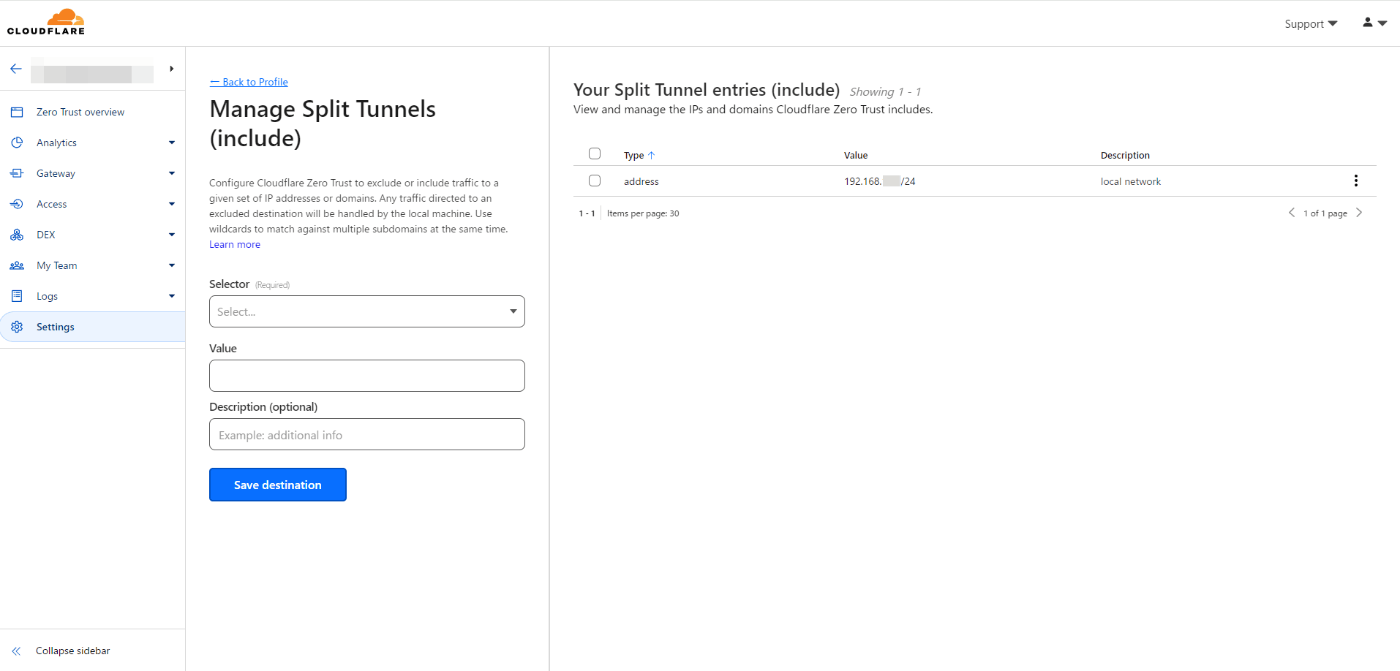Expand the account switcher arrow

pos(171,69)
